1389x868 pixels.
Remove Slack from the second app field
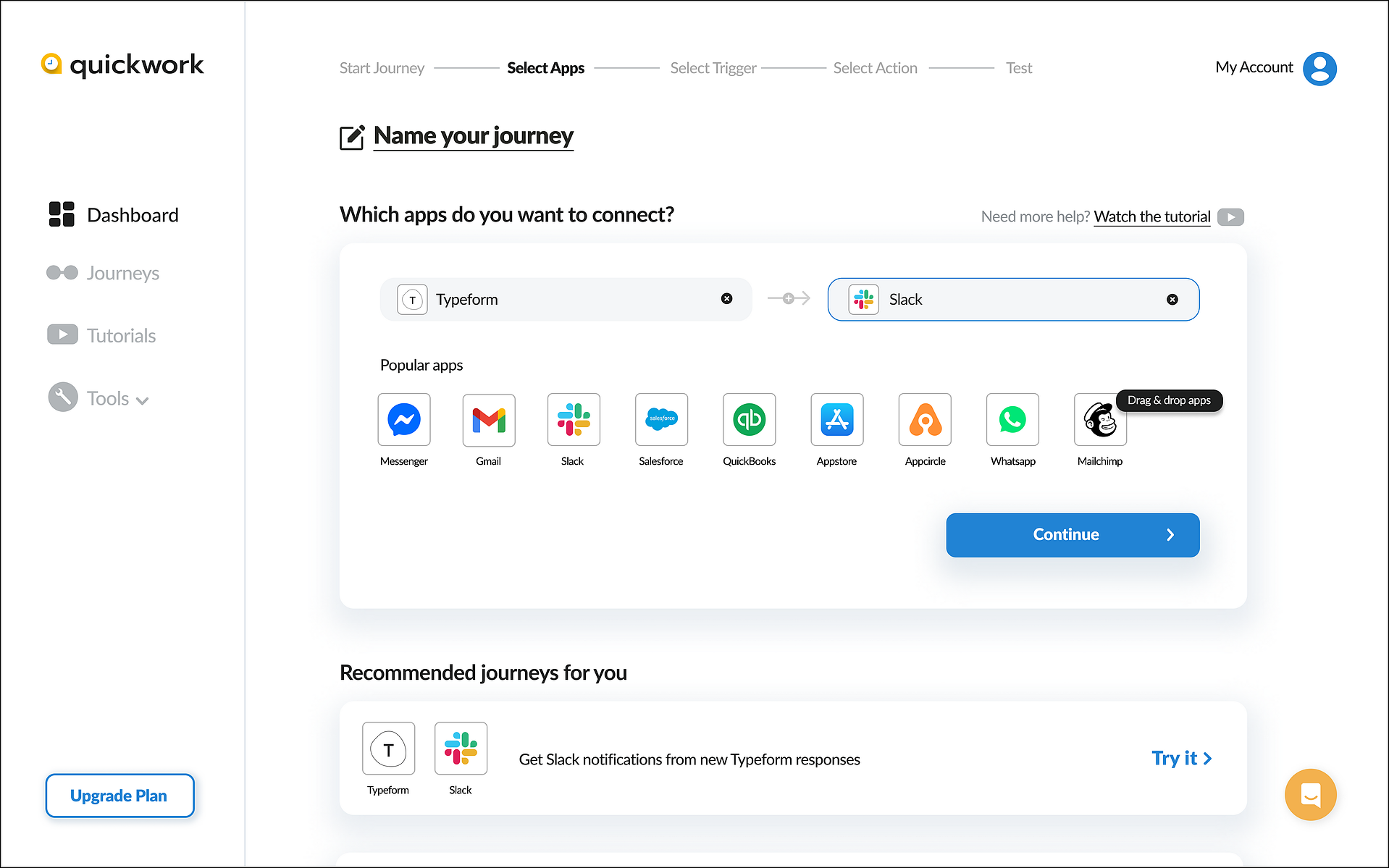tap(1172, 300)
